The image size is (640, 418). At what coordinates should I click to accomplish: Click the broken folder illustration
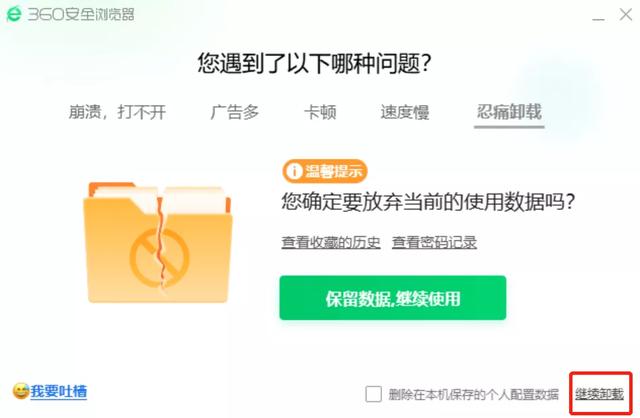click(158, 242)
